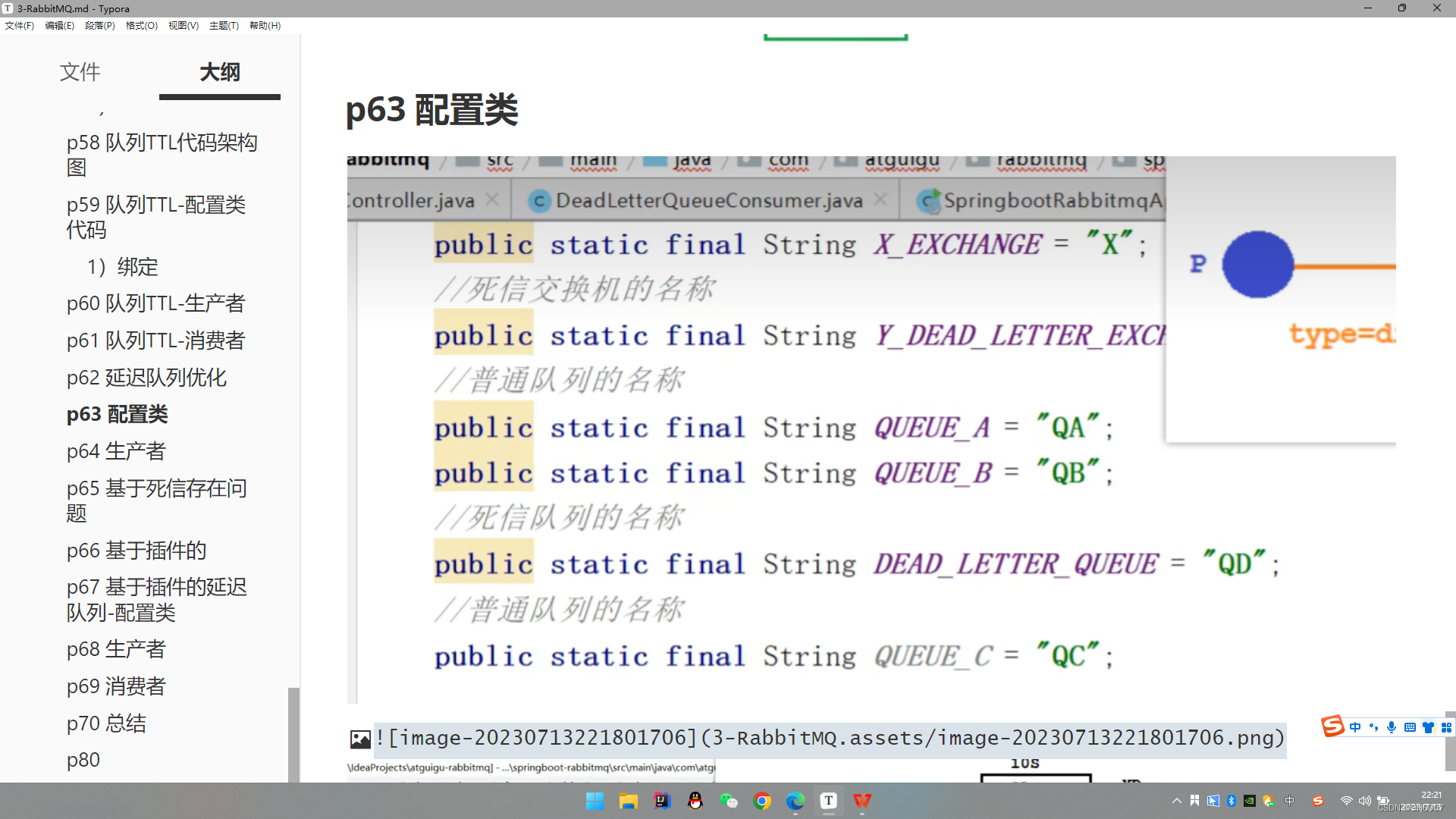Open the input indicator 中 in tray

[x=1289, y=802]
